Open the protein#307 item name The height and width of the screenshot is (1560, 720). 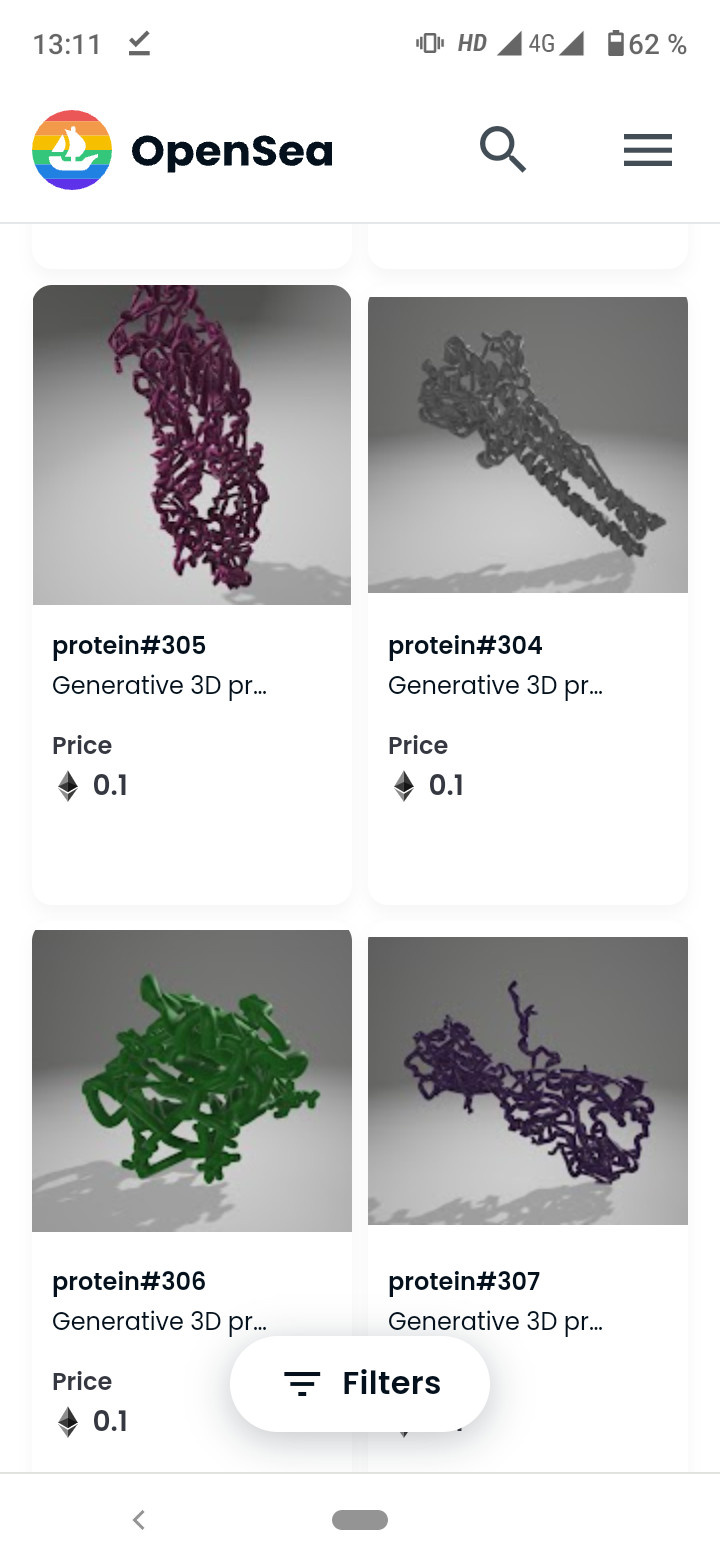464,1281
